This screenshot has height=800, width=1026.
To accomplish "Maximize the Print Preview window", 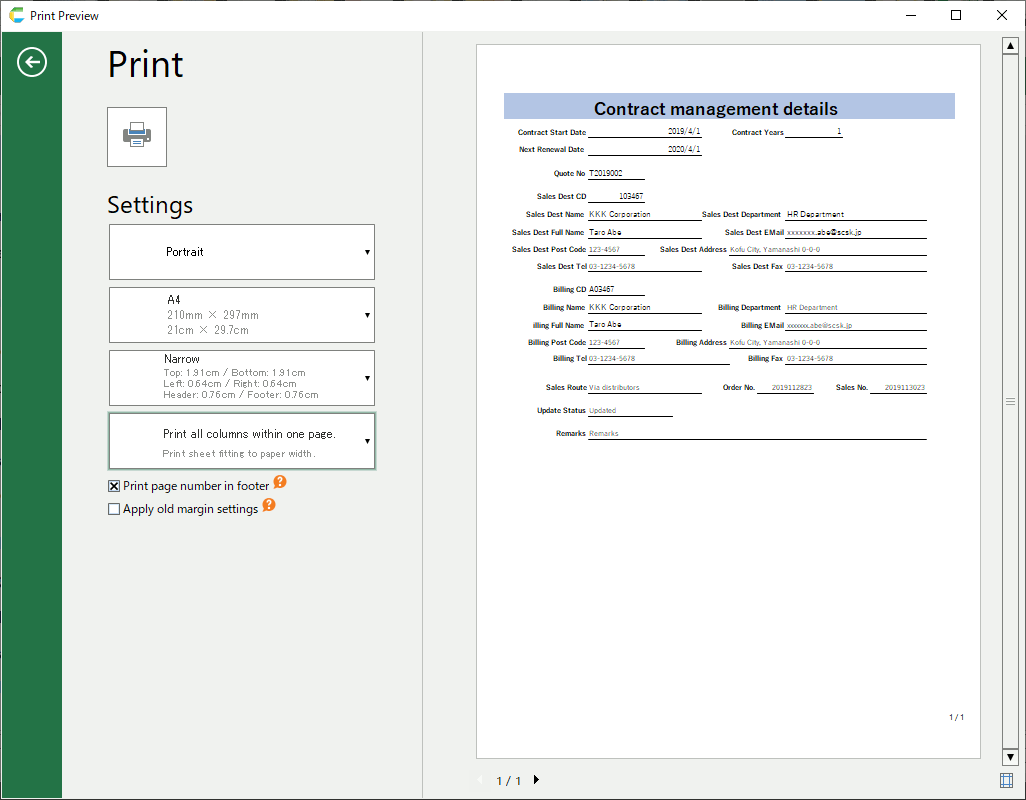I will click(x=956, y=15).
